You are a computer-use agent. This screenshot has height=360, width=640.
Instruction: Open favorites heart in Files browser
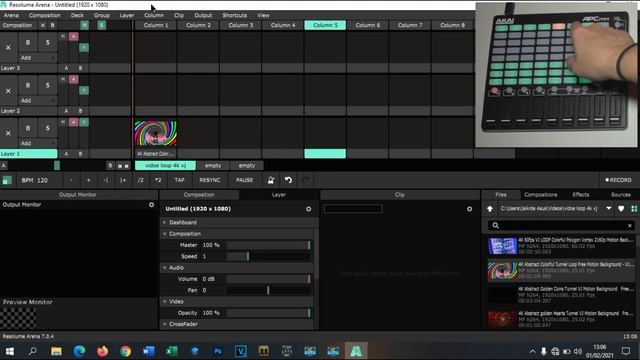click(621, 209)
